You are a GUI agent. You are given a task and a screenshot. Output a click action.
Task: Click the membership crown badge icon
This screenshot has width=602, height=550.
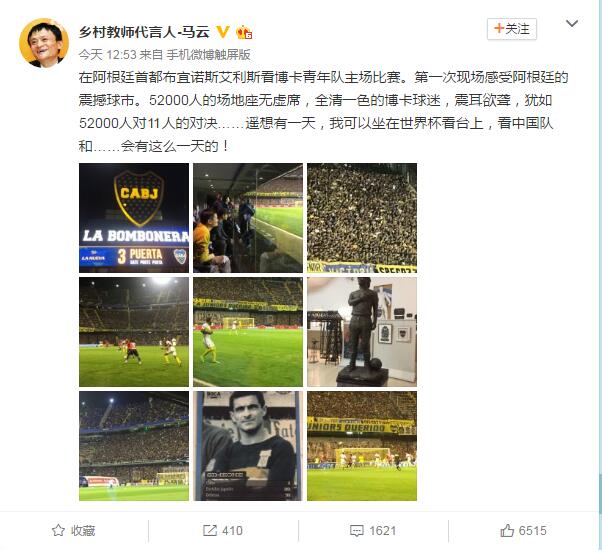[x=244, y=32]
